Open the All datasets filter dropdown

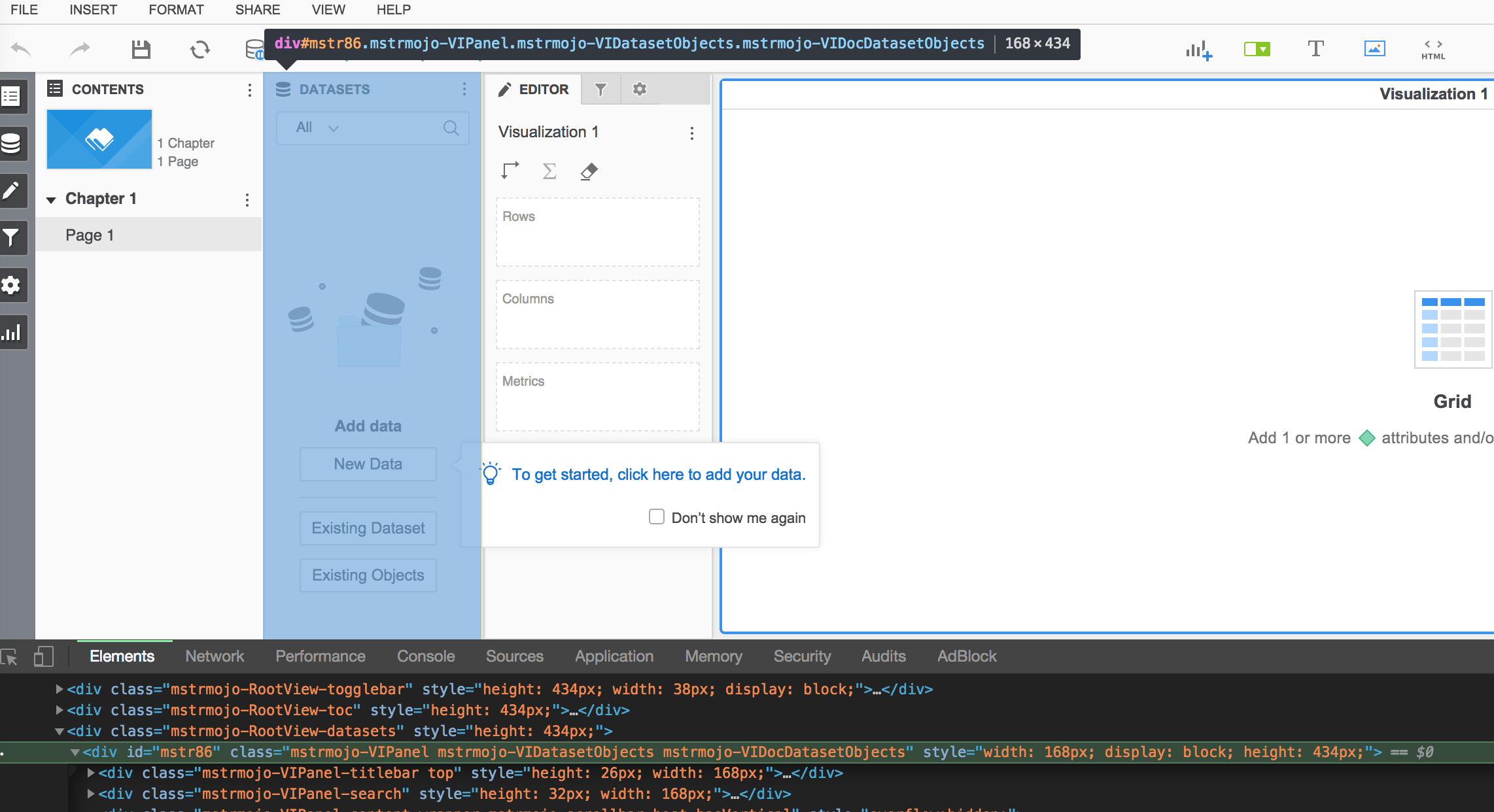317,127
